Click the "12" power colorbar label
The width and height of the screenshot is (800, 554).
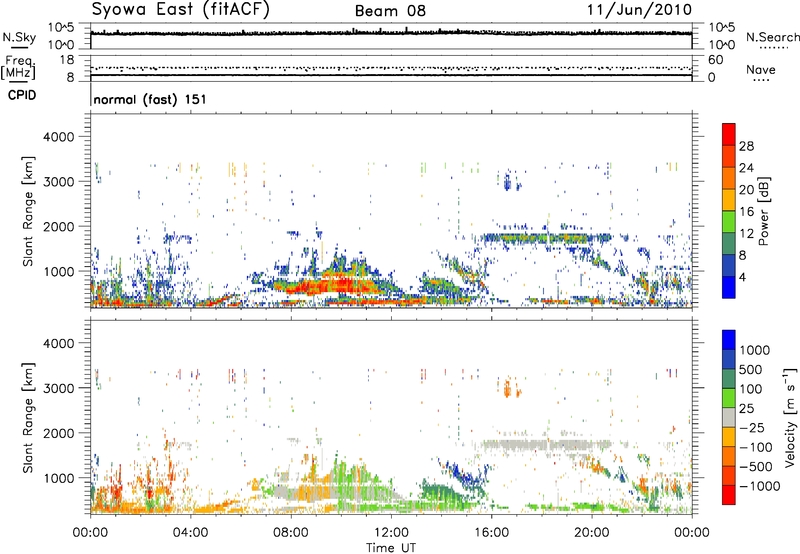pyautogui.click(x=746, y=234)
